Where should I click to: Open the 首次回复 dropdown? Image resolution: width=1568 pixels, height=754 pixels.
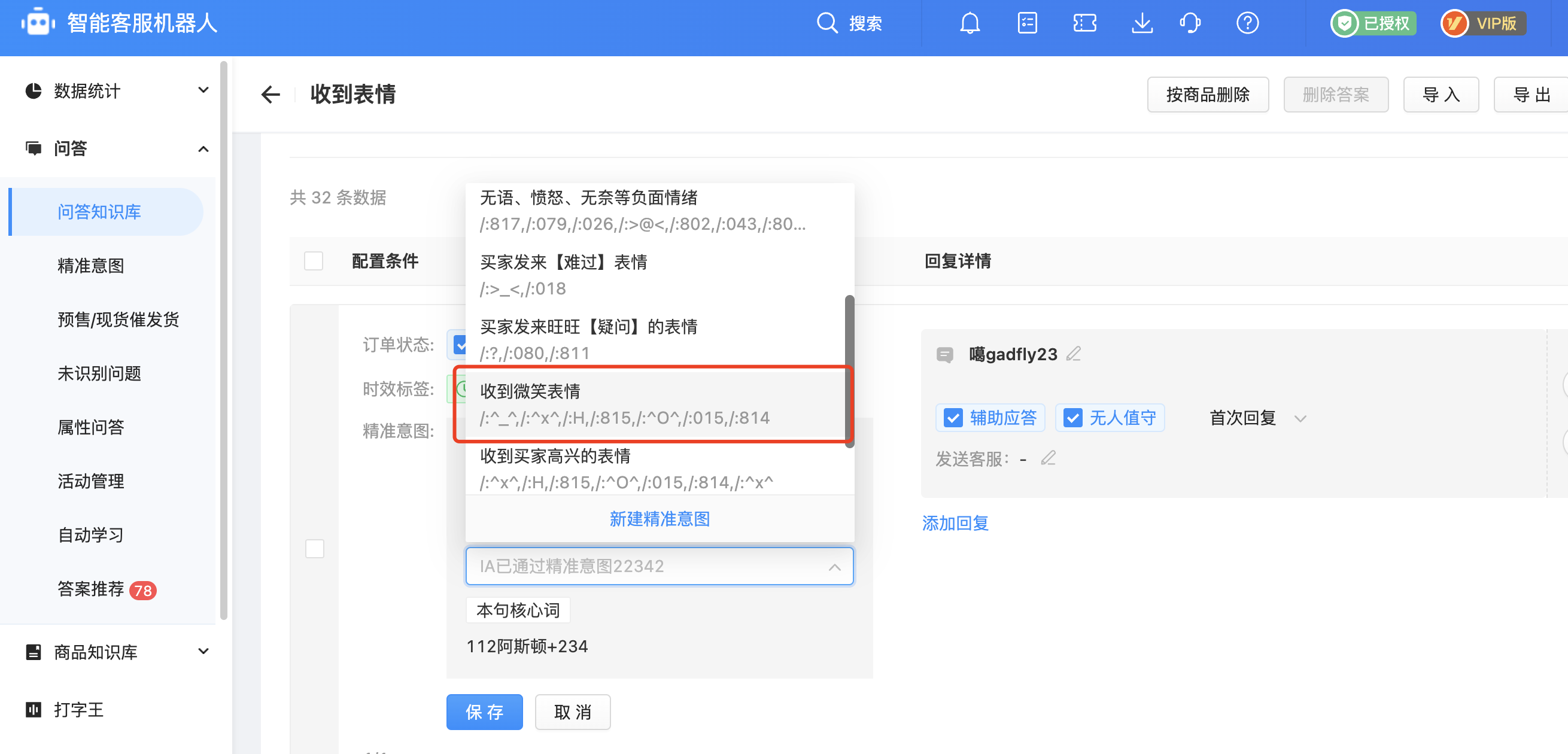coord(1257,418)
